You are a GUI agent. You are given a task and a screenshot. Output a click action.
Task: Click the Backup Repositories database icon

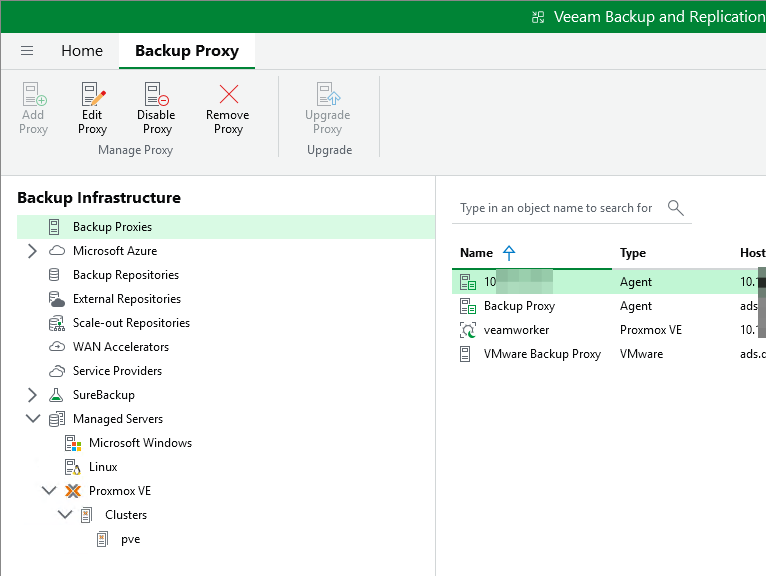[54, 275]
